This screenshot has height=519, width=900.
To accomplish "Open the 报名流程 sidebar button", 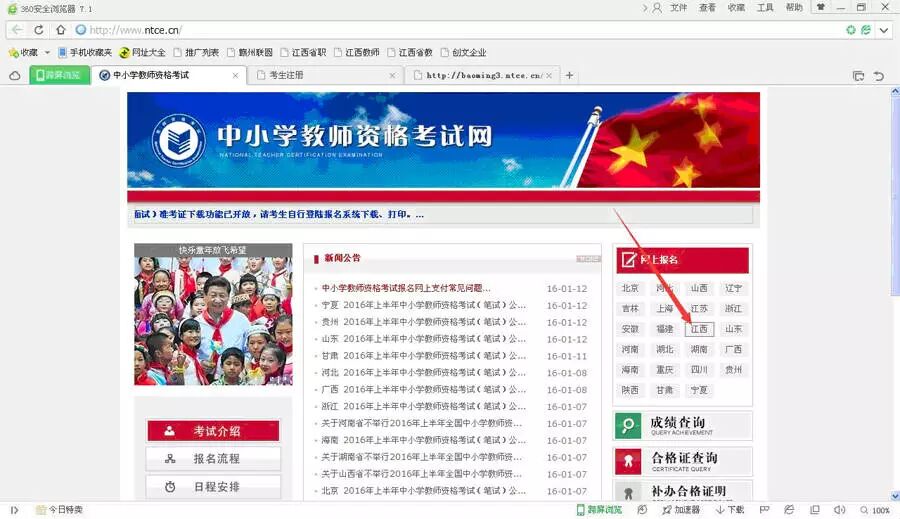I will pyautogui.click(x=214, y=459).
